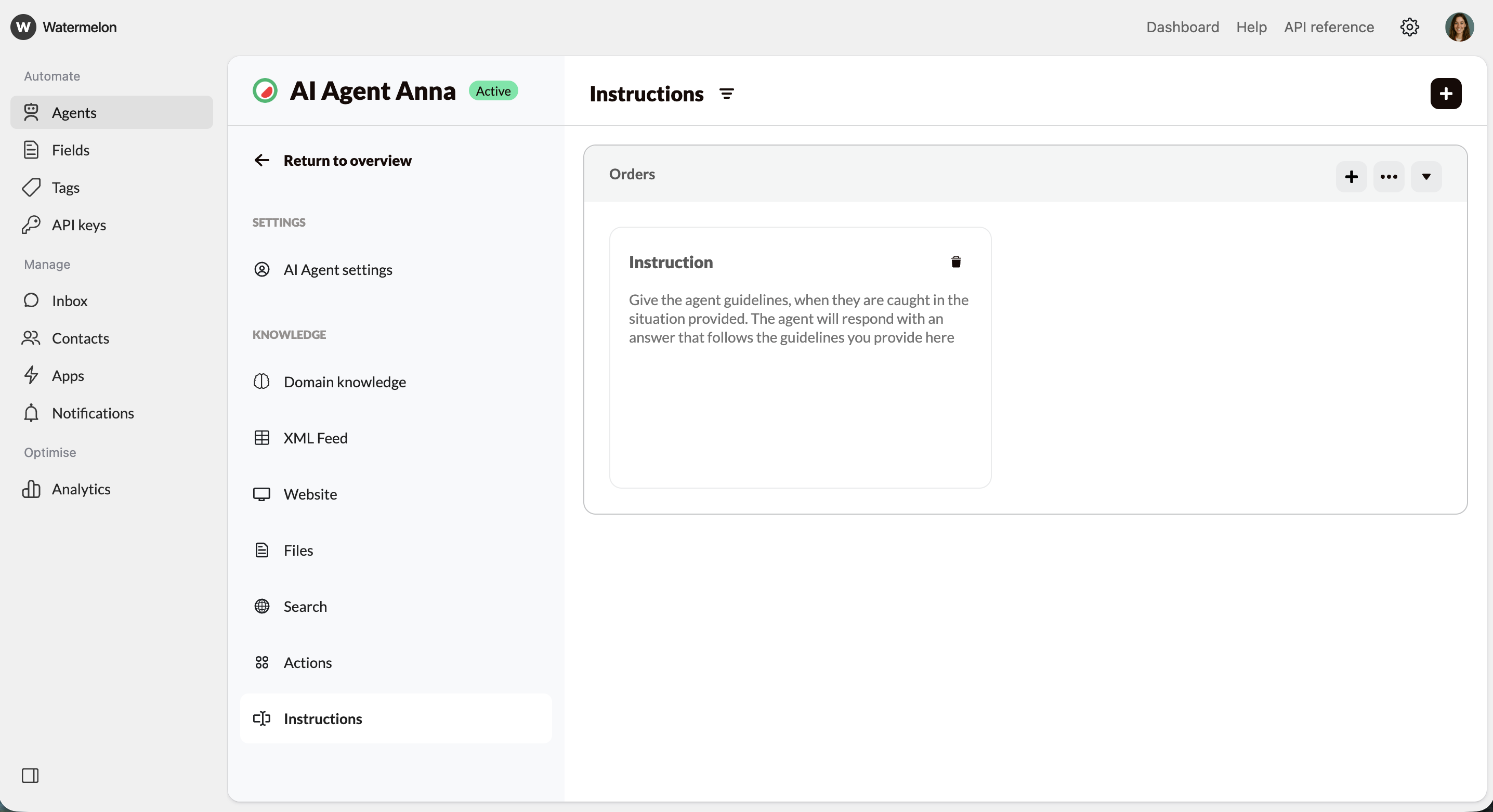Open settings via the gear icon
The image size is (1493, 812).
(1409, 27)
